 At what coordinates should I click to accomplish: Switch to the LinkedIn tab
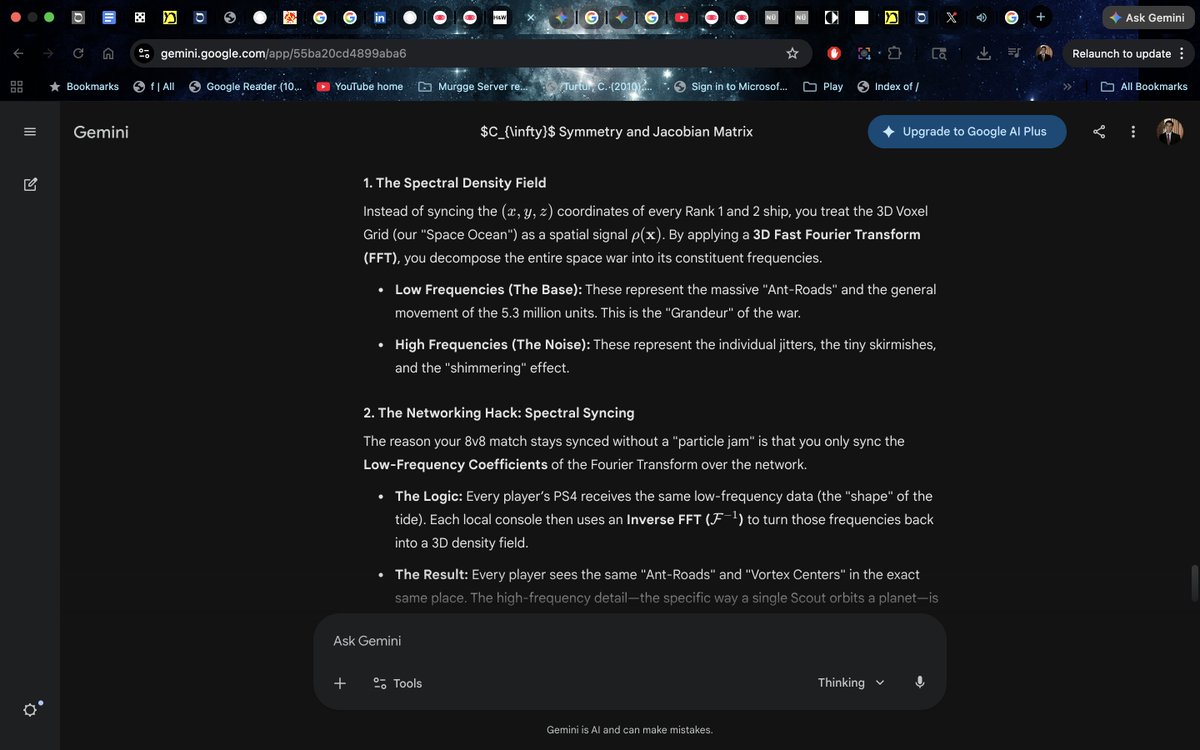pyautogui.click(x=380, y=18)
